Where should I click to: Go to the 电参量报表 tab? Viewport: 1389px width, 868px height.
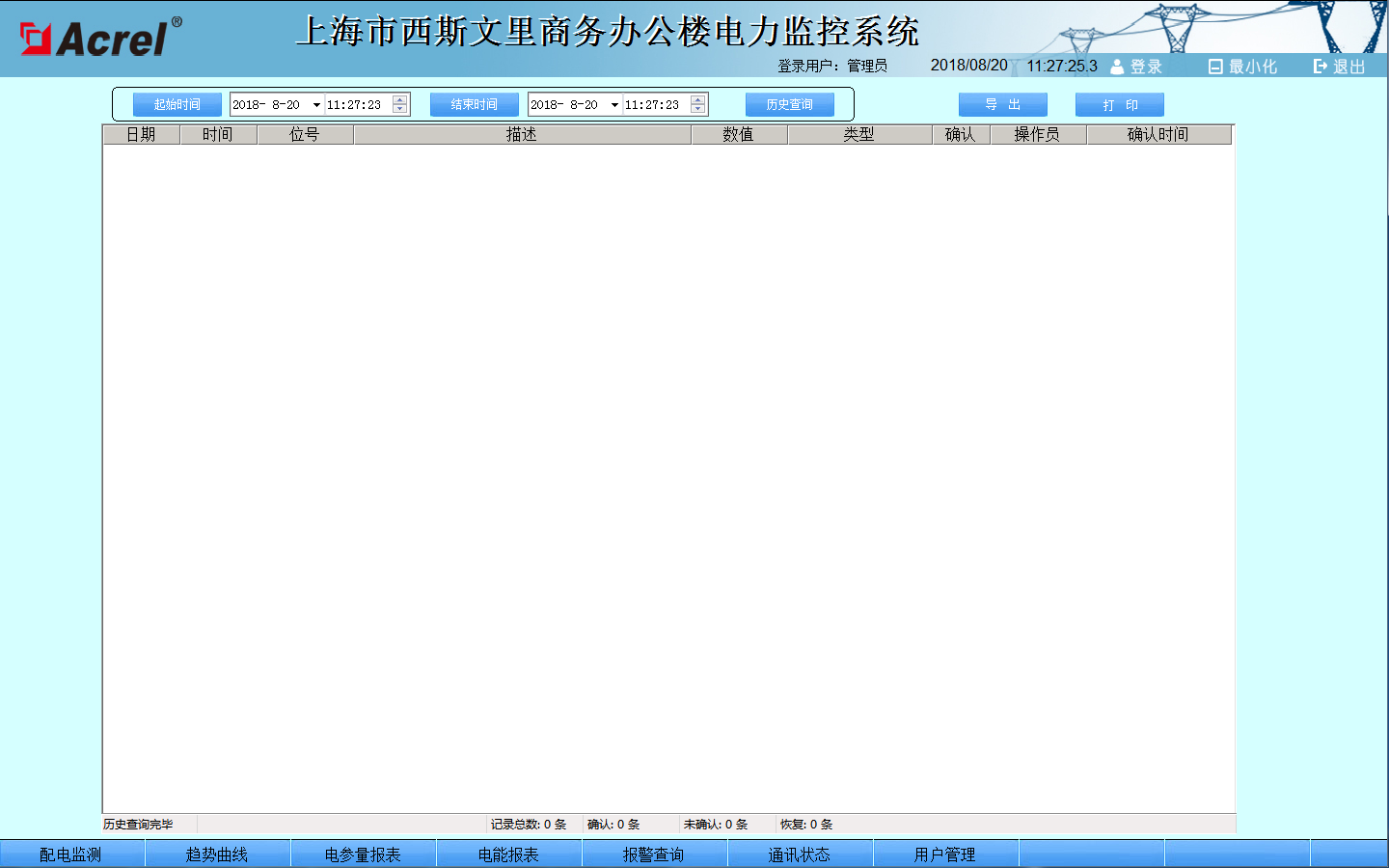(x=363, y=854)
